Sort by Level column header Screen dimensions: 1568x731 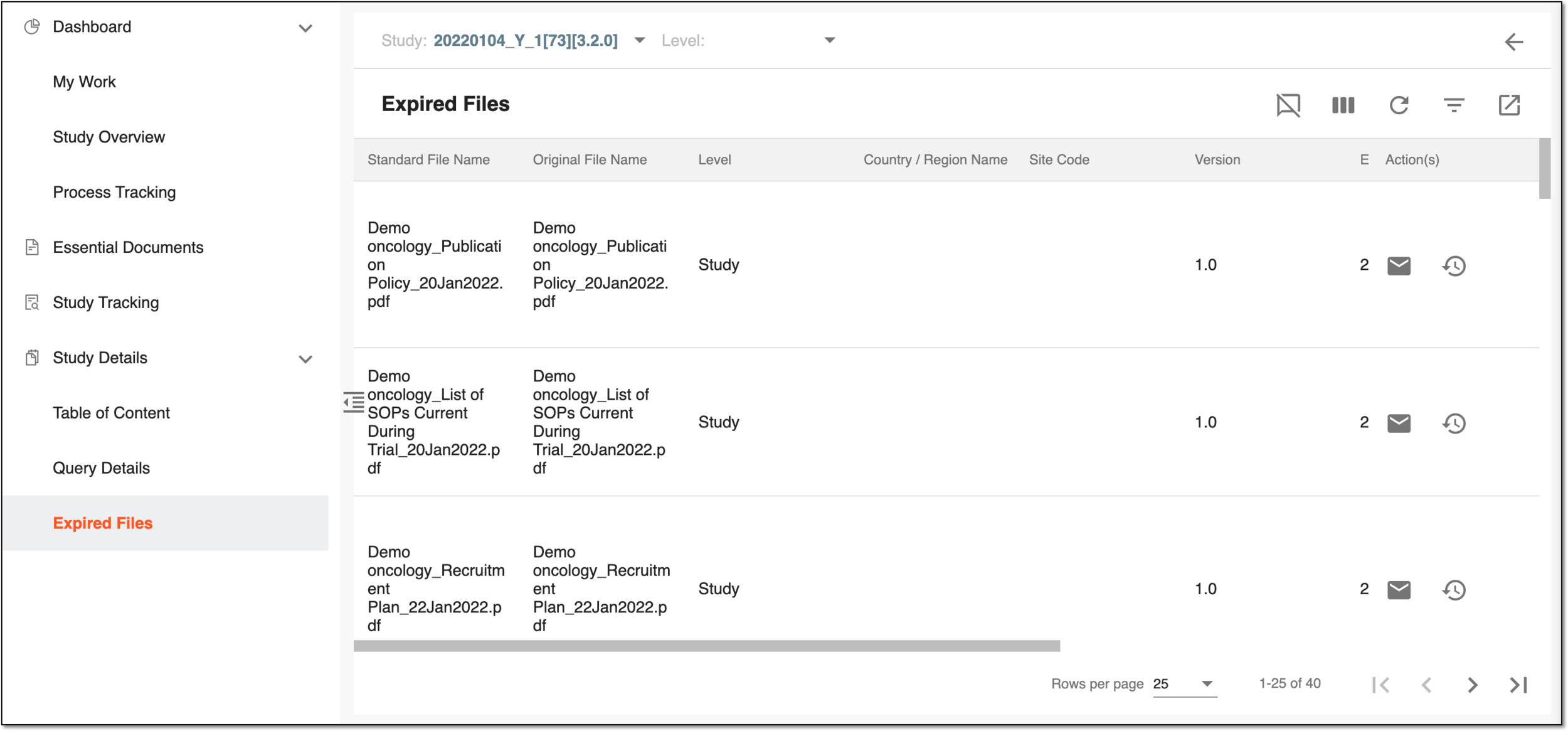tap(714, 159)
